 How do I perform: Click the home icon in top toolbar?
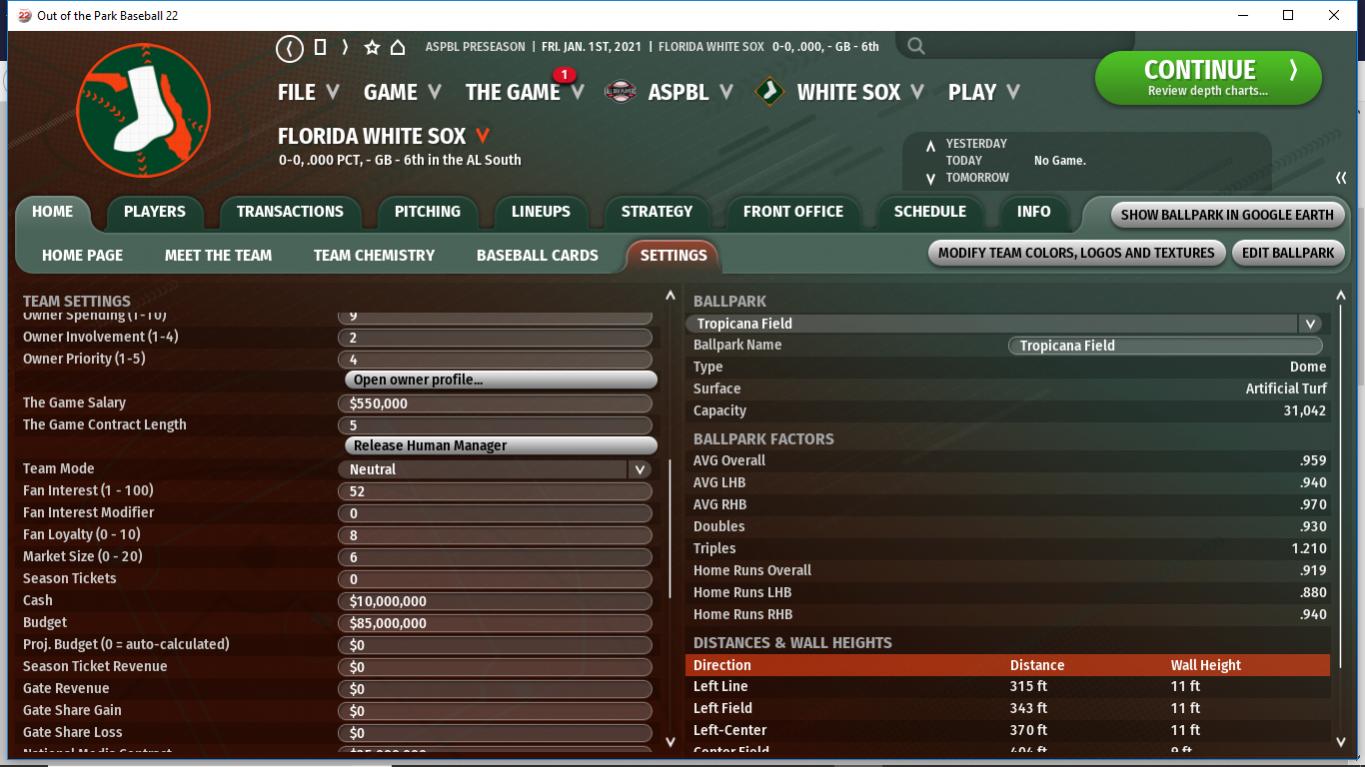pyautogui.click(x=397, y=47)
